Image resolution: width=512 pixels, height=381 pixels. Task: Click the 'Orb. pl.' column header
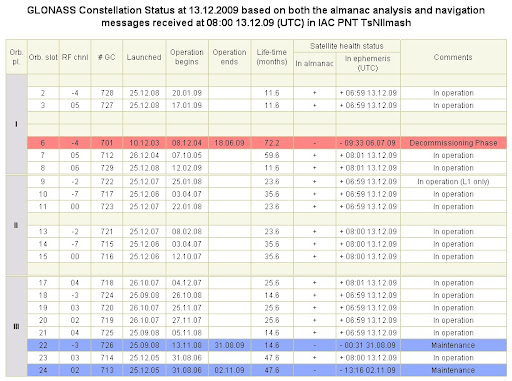tap(16, 57)
